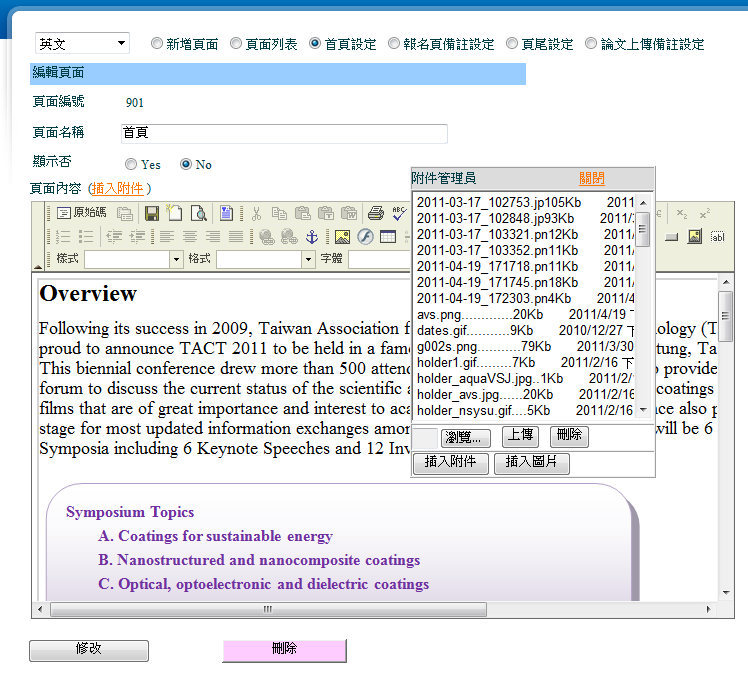Select the 新增頁面 radio option

pyautogui.click(x=157, y=44)
